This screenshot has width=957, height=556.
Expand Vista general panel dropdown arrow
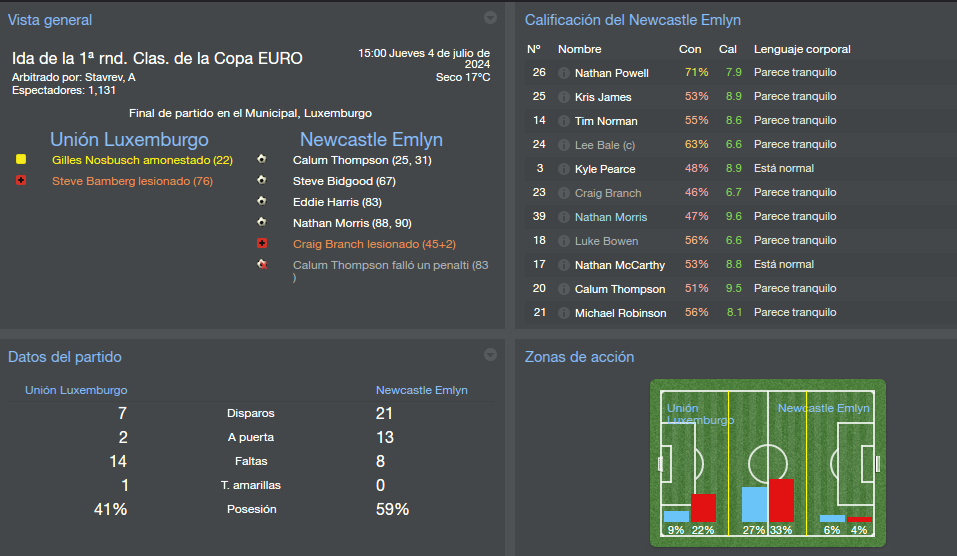coord(490,18)
